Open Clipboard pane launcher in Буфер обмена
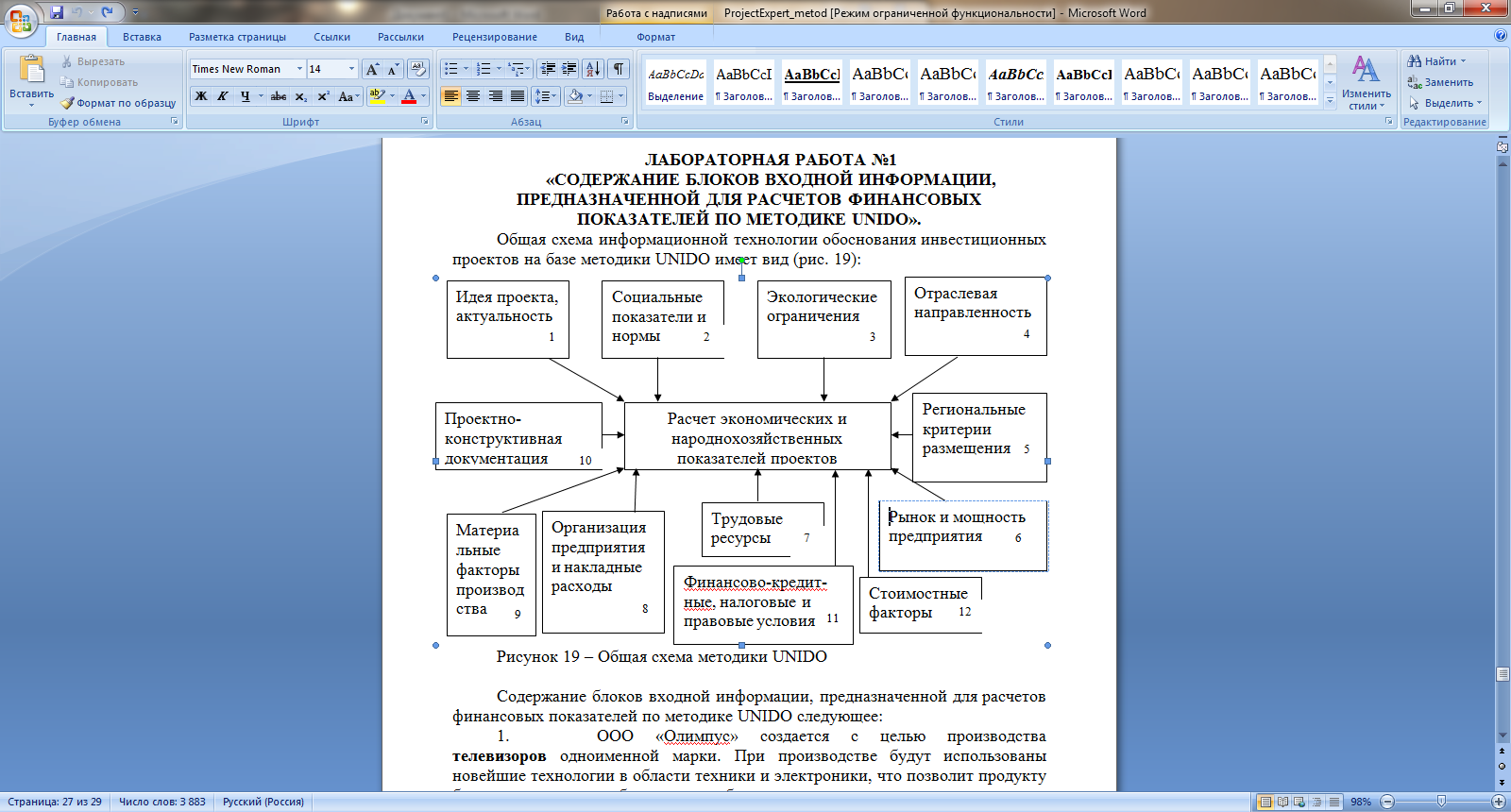1511x812 pixels. click(174, 122)
